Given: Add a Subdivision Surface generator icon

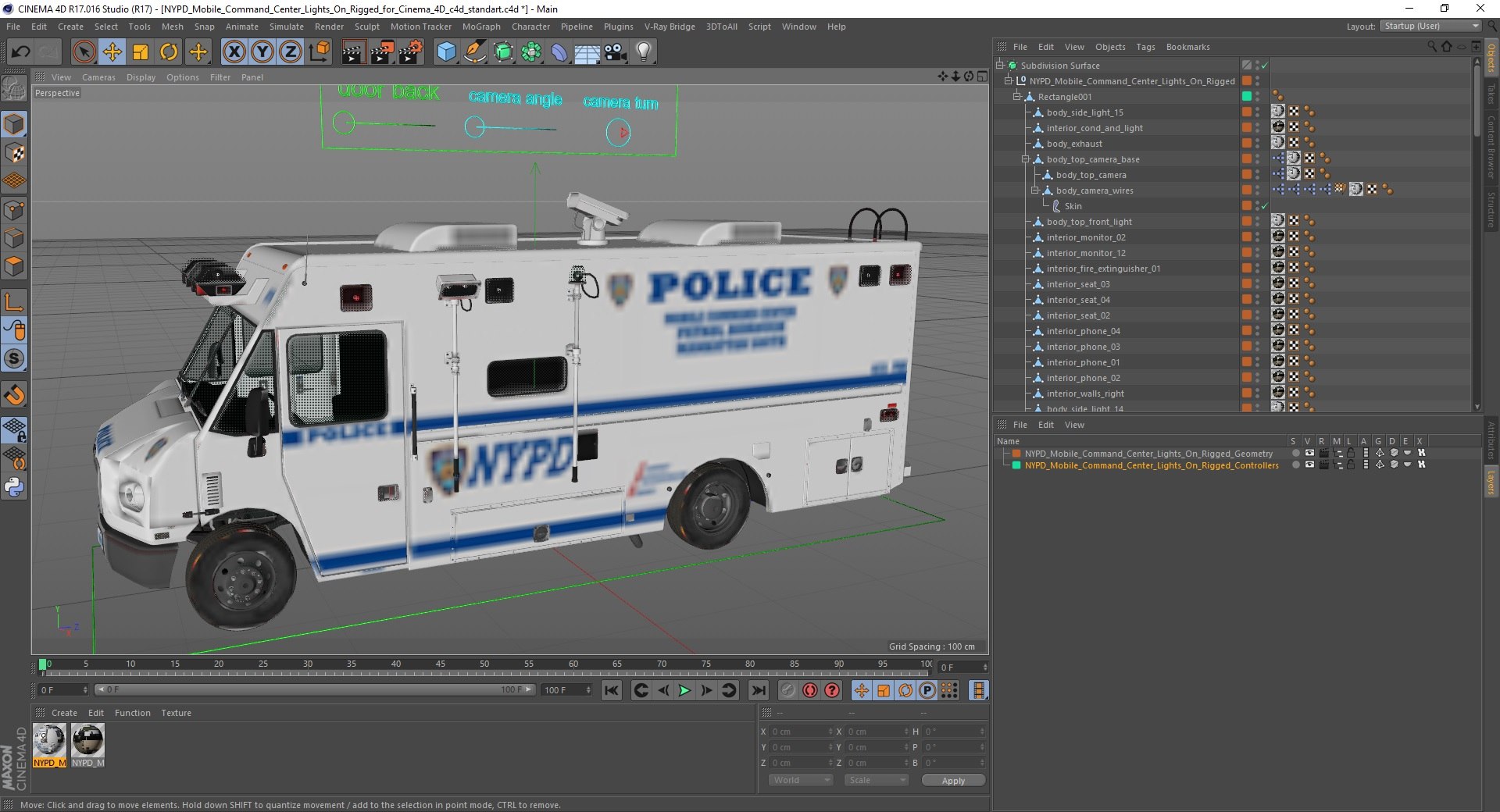Looking at the screenshot, I should point(503,52).
